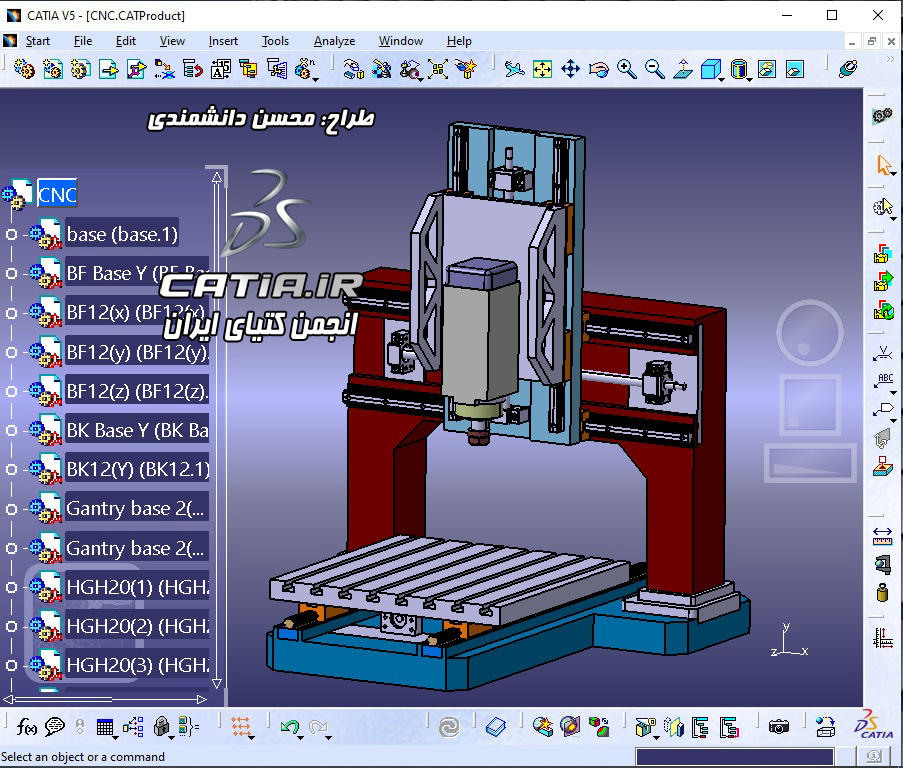Open the Analyze menu
903x768 pixels.
[334, 41]
